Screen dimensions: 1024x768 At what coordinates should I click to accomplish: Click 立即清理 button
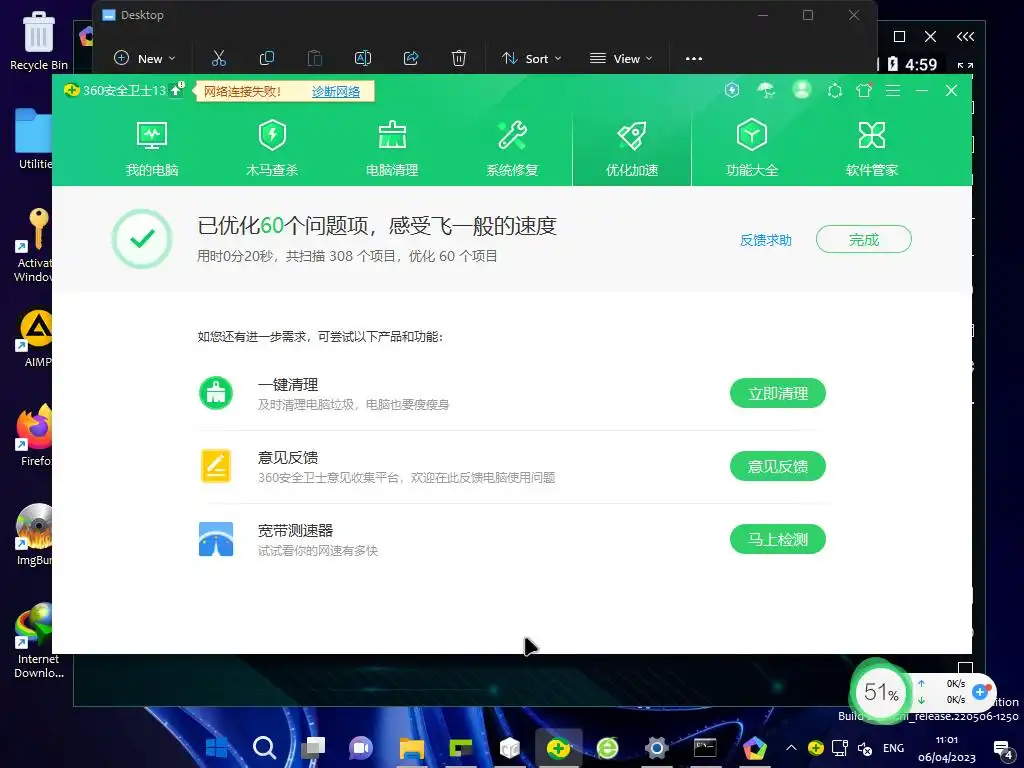pos(778,393)
